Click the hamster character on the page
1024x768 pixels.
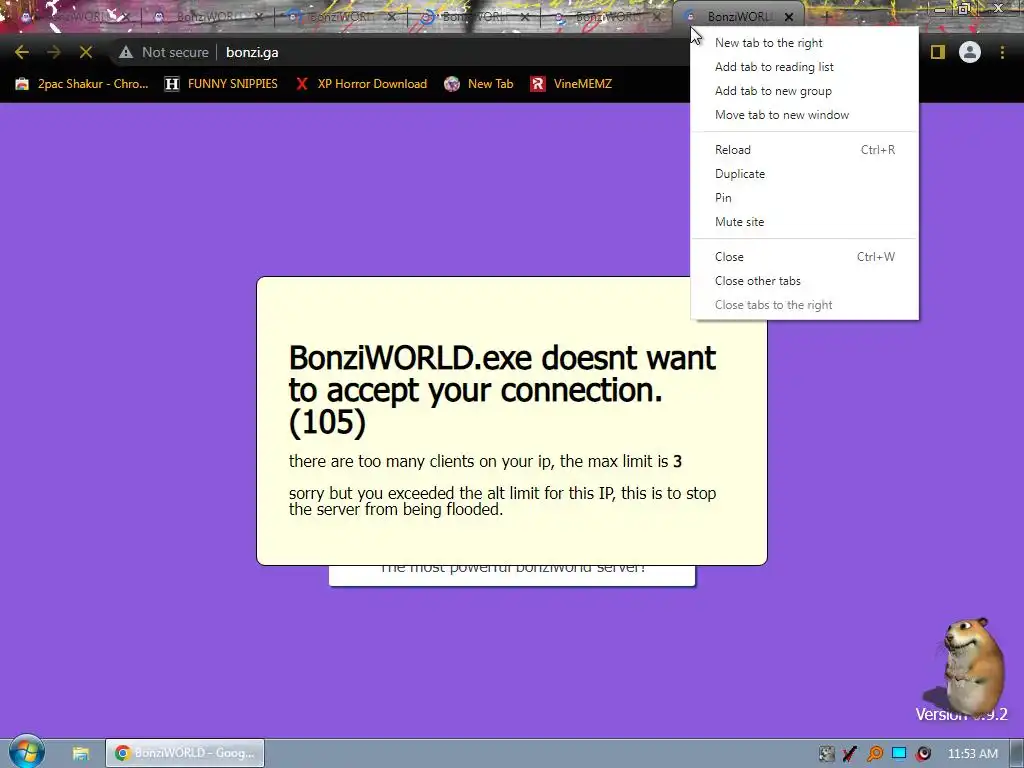pyautogui.click(x=972, y=664)
